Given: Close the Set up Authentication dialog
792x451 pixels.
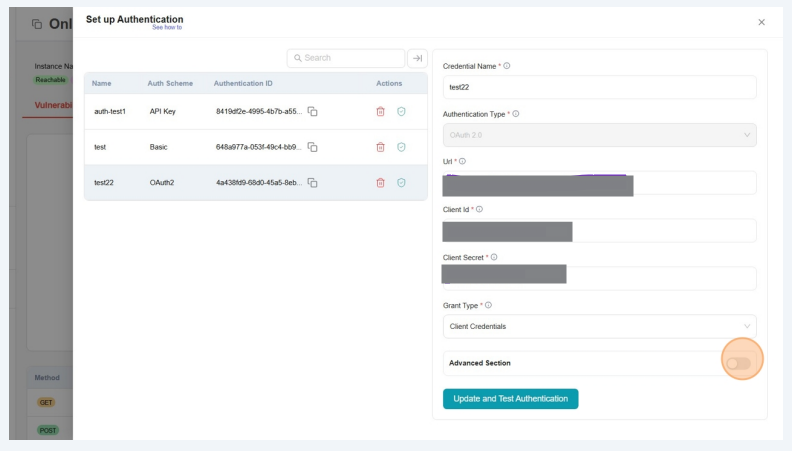Looking at the screenshot, I should [x=761, y=22].
